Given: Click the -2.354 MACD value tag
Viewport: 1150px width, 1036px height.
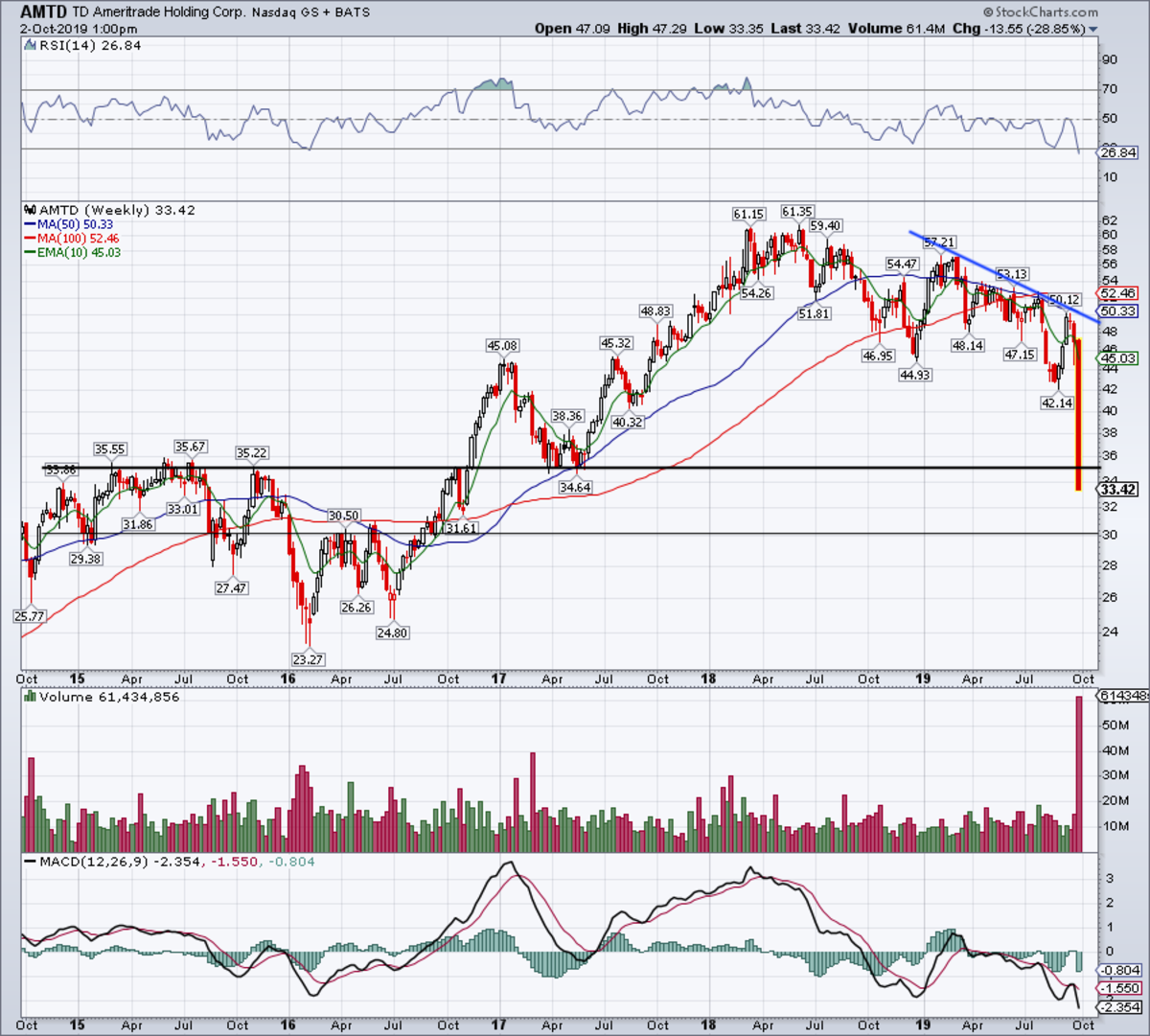Looking at the screenshot, I should [x=1119, y=1007].
